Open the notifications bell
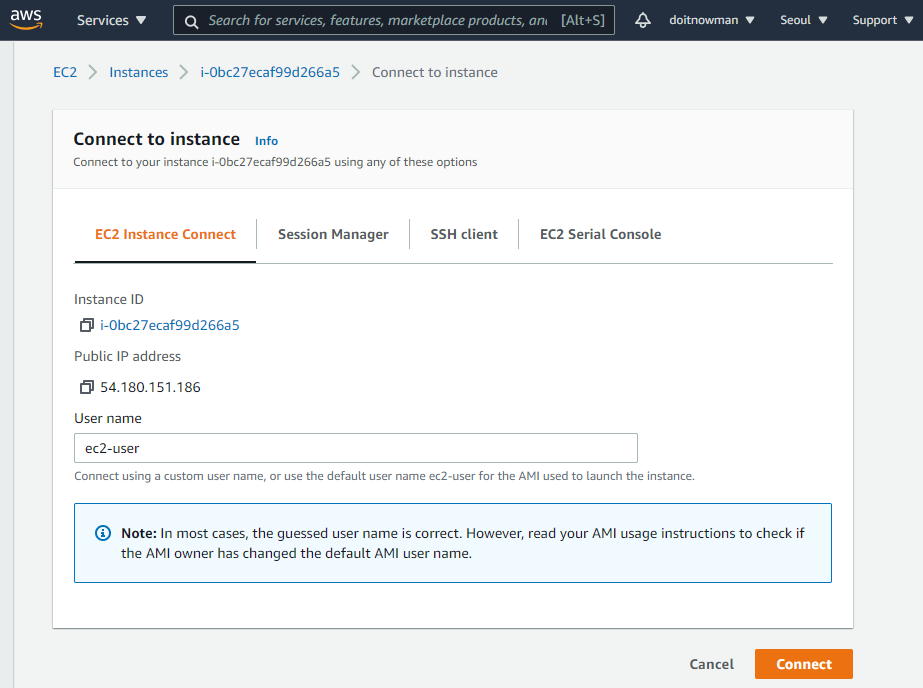The image size is (923, 688). pos(643,20)
